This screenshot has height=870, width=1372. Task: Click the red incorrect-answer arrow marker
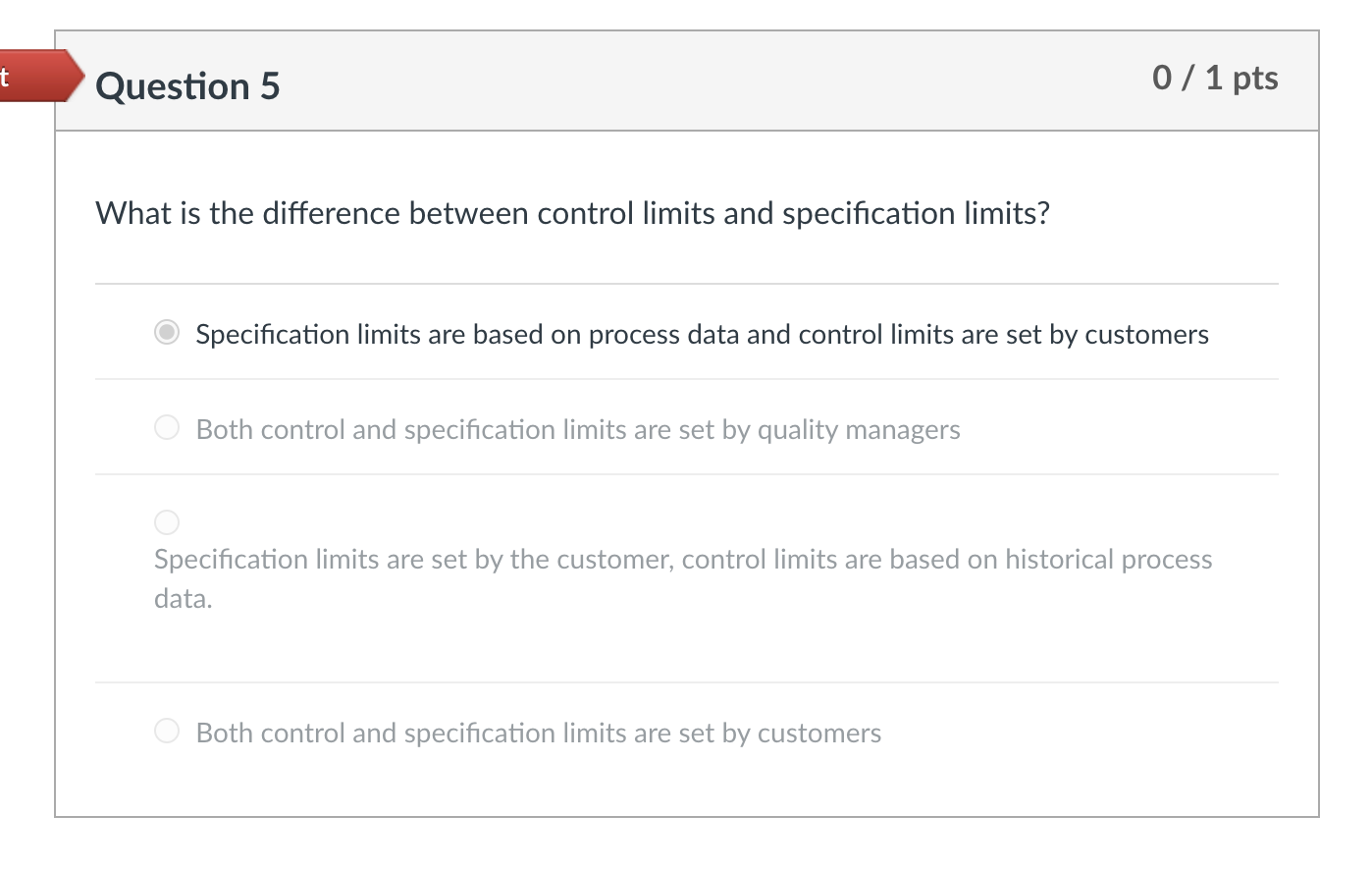[39, 76]
